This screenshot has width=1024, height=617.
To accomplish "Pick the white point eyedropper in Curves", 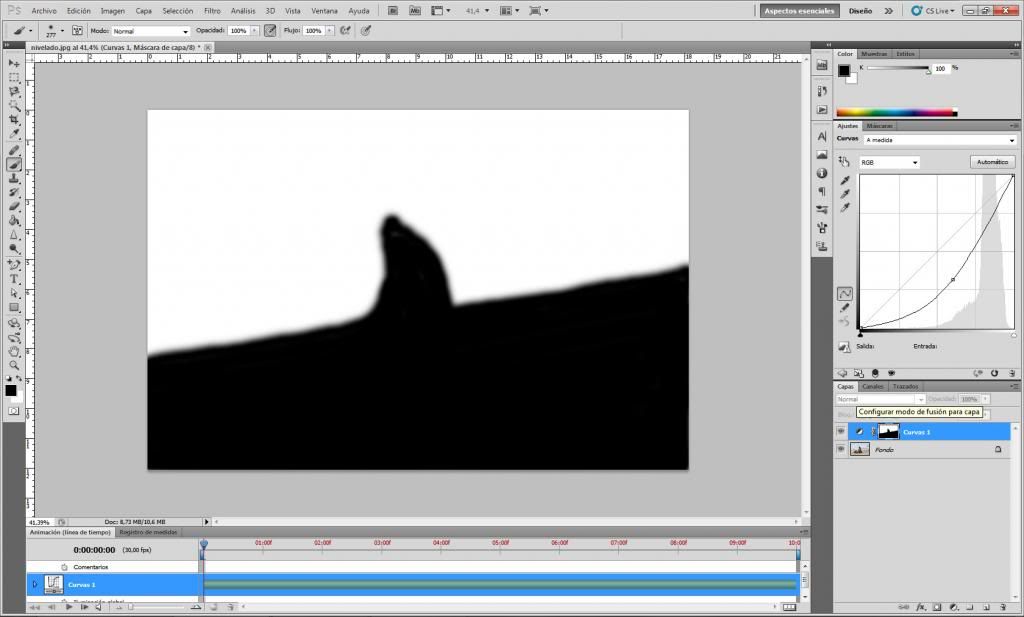I will tap(845, 208).
